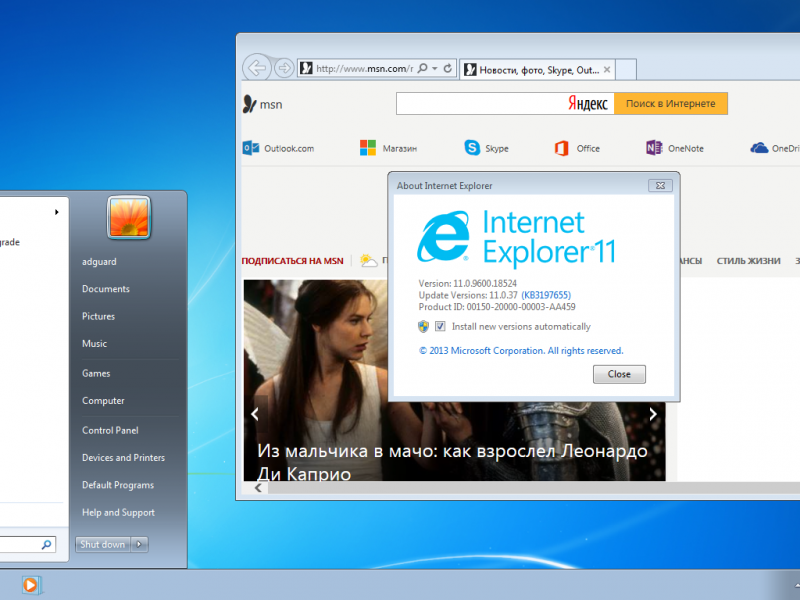
Task: Switch to the Новости, фото, Skype tab
Action: [537, 70]
